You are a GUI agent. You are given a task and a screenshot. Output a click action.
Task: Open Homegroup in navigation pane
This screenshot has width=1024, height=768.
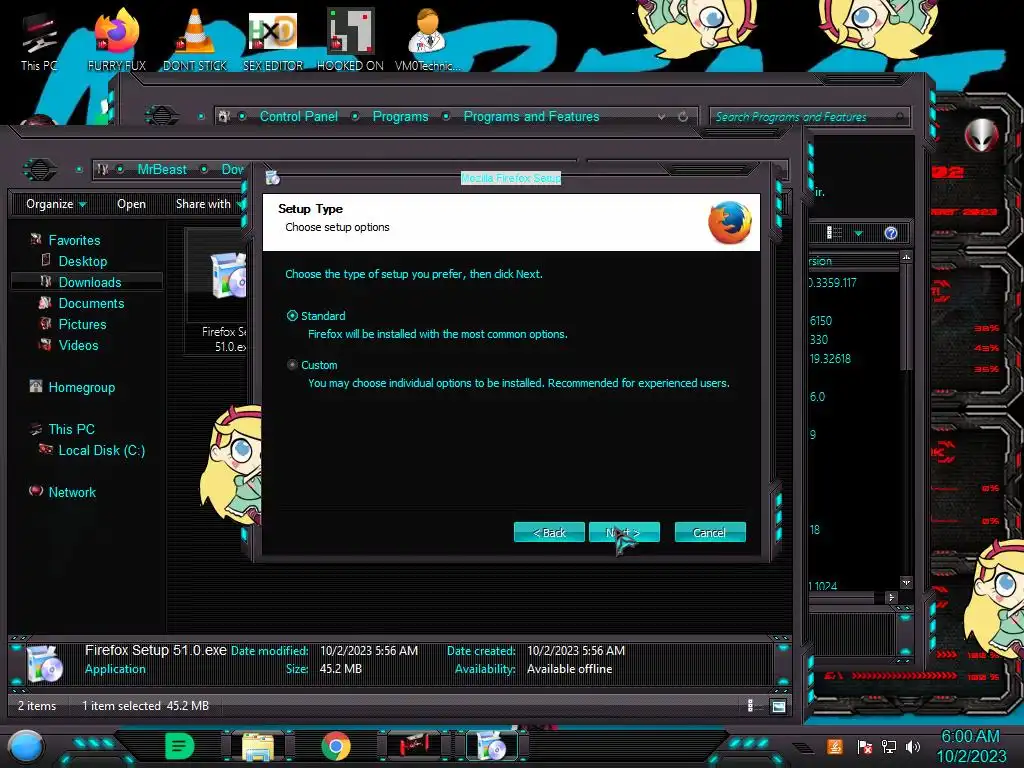(81, 387)
